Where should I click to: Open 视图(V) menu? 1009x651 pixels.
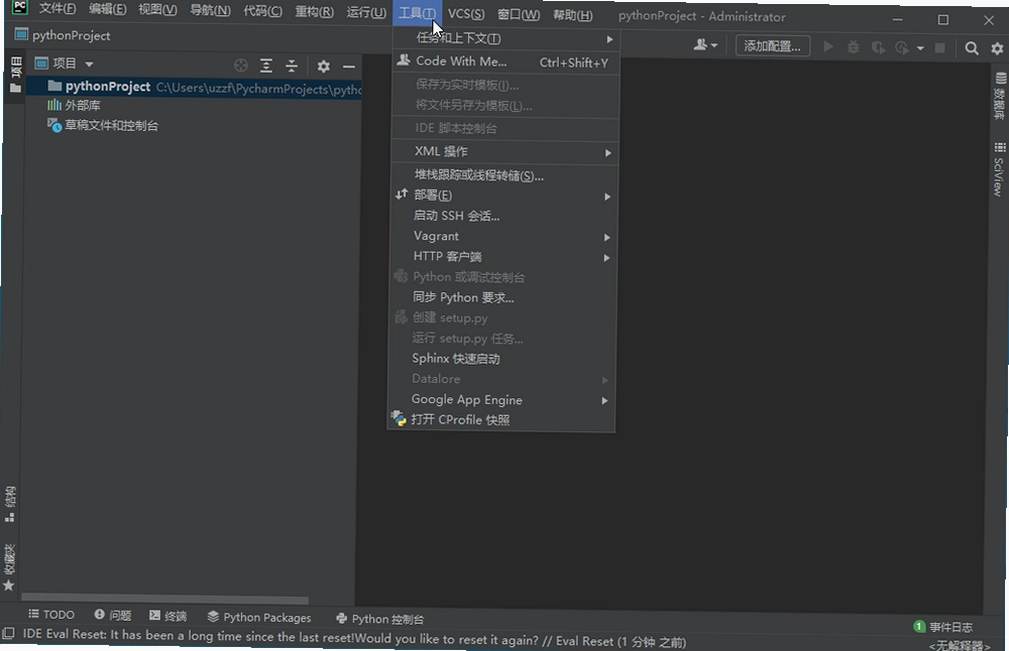[x=158, y=10]
